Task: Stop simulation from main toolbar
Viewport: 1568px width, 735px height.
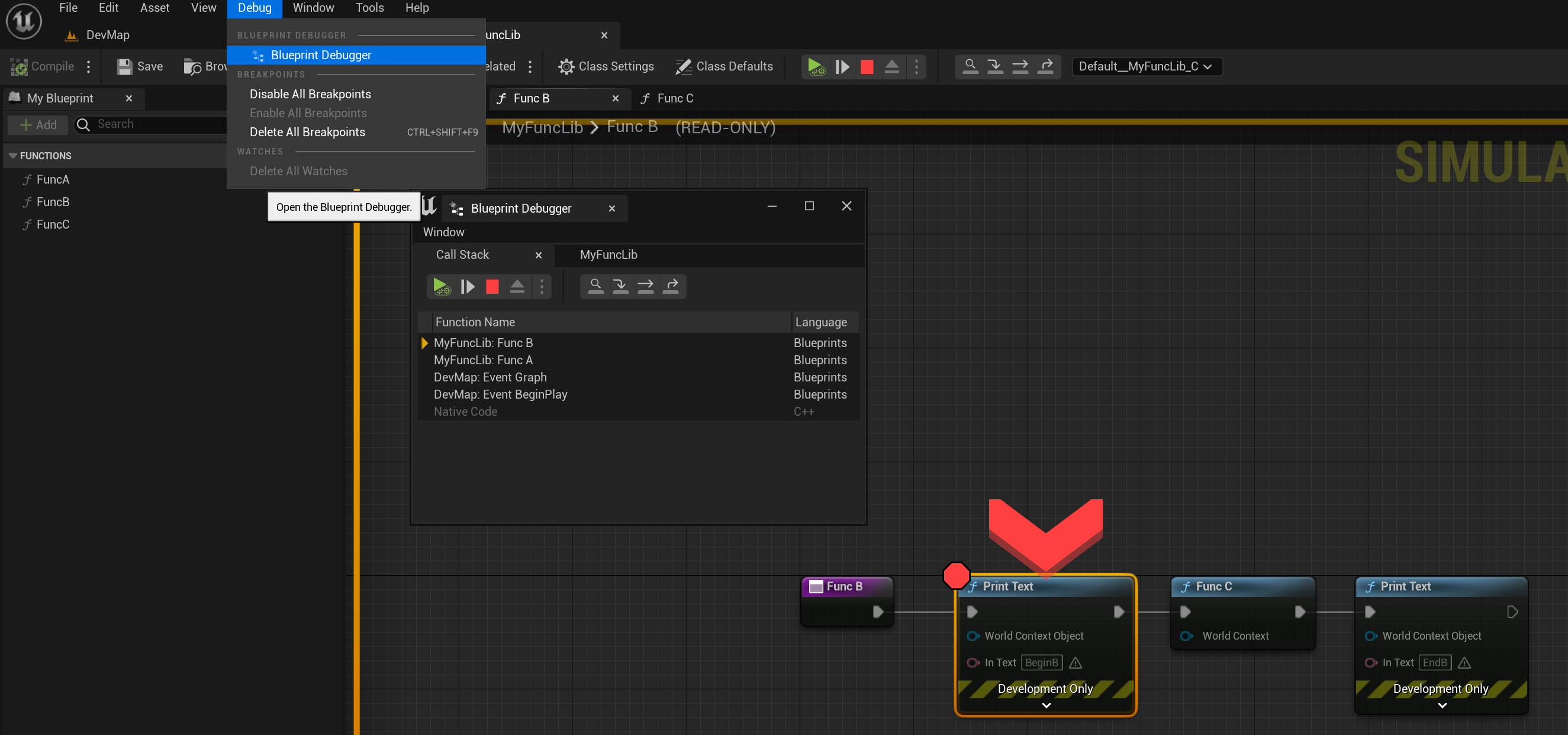Action: (867, 66)
